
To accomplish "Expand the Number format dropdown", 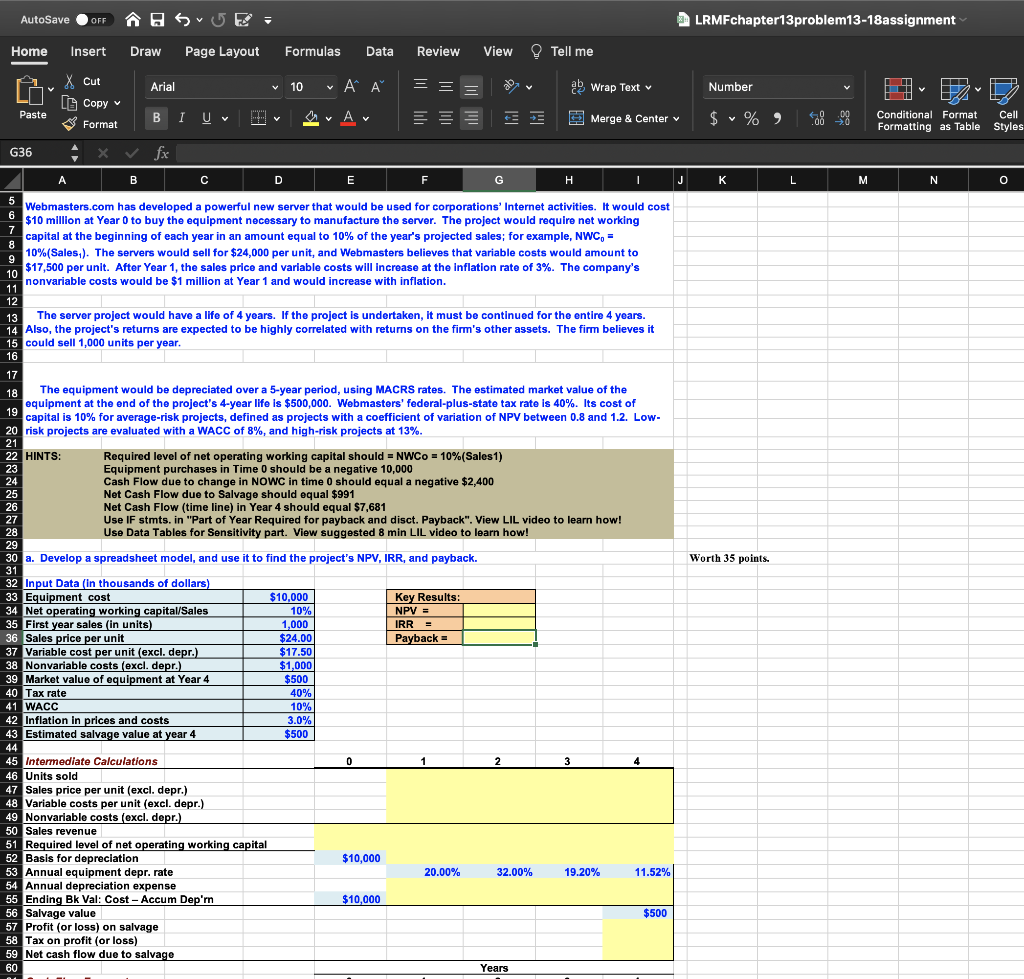I will pyautogui.click(x=847, y=86).
